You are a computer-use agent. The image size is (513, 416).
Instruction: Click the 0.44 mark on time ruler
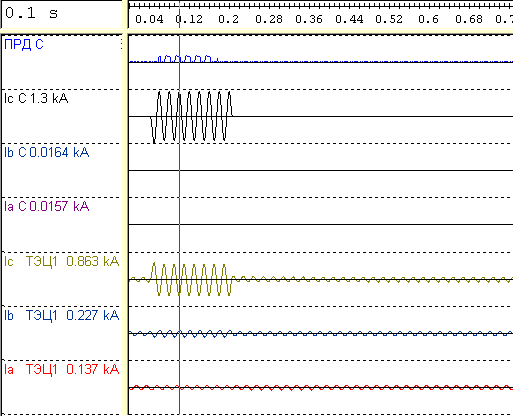click(x=349, y=19)
